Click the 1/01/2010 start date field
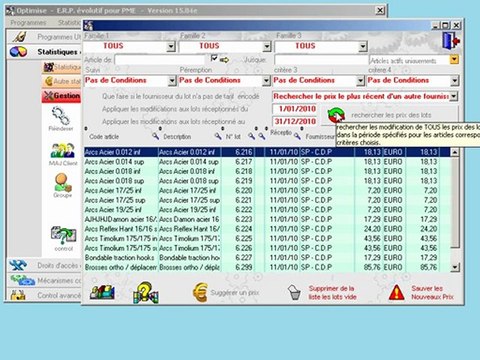This screenshot has height=360, width=480. (295, 109)
